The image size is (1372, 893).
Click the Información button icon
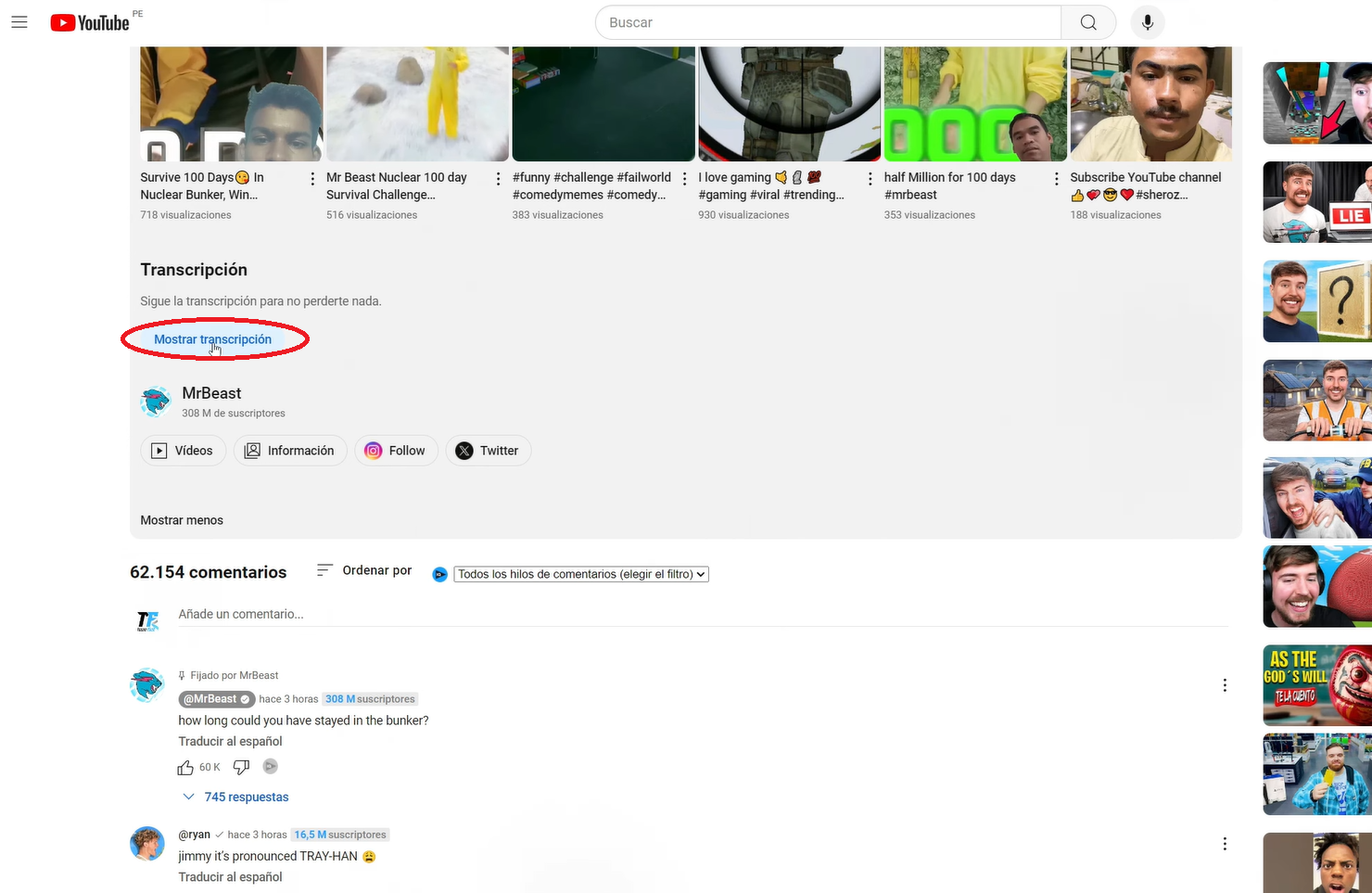(251, 451)
